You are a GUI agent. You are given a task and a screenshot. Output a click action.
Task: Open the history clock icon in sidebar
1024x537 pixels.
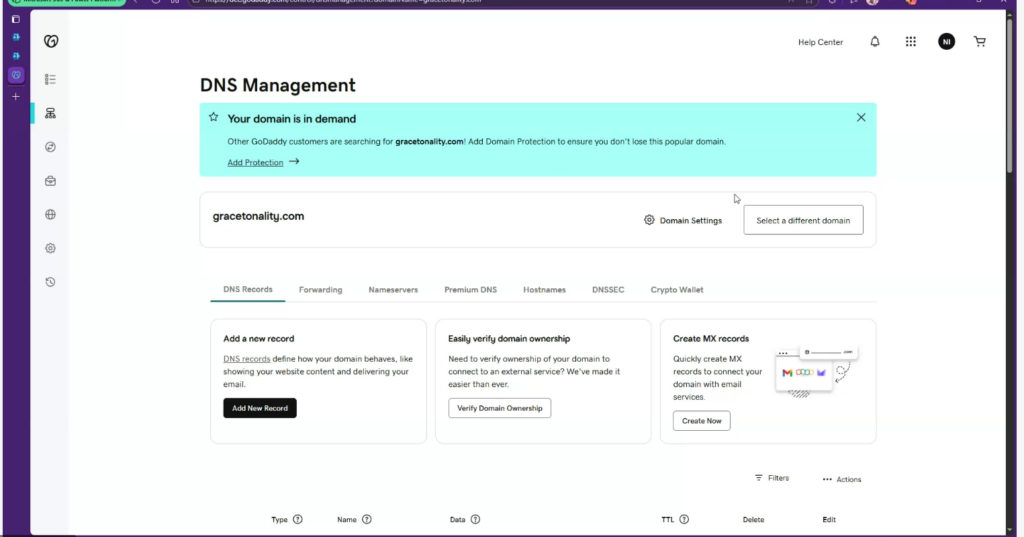click(50, 282)
